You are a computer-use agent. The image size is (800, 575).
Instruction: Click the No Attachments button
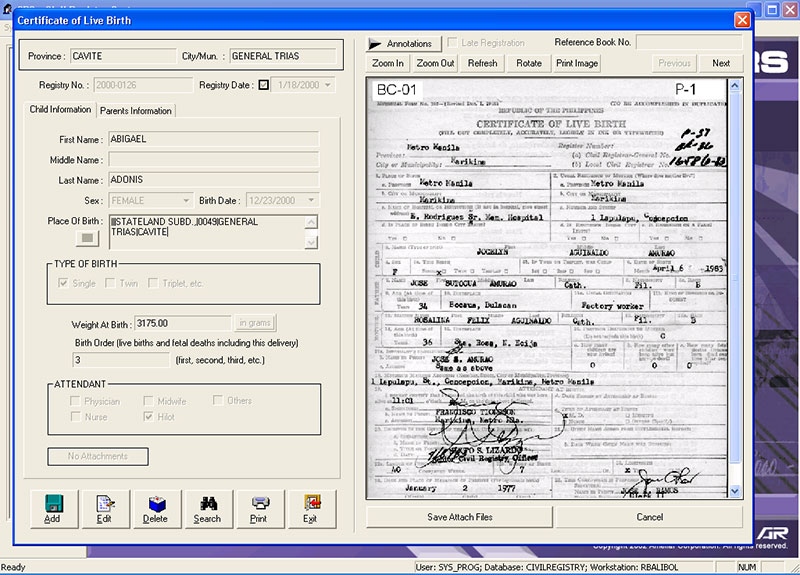[x=98, y=456]
